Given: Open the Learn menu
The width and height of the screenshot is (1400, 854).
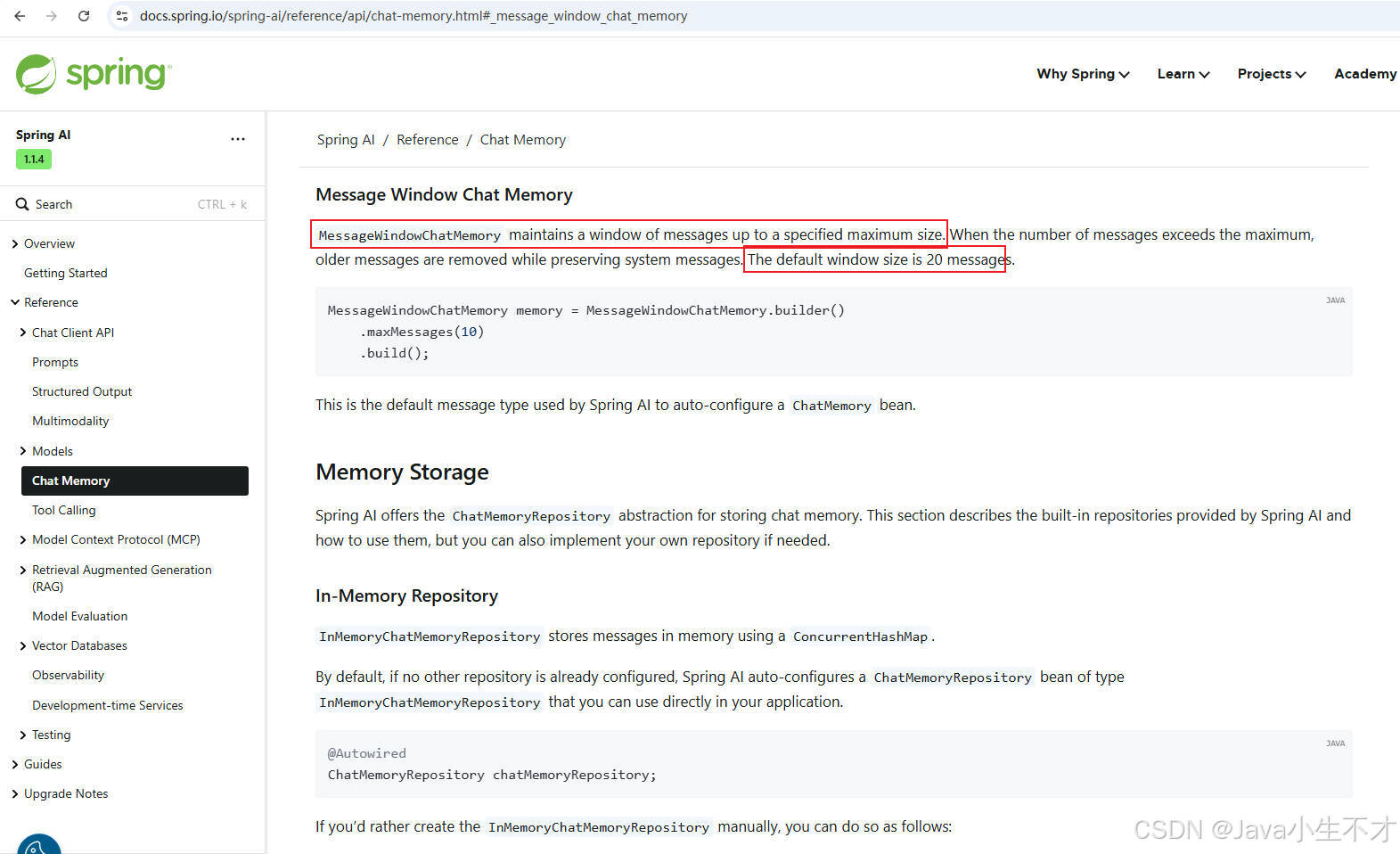Looking at the screenshot, I should pyautogui.click(x=1183, y=74).
